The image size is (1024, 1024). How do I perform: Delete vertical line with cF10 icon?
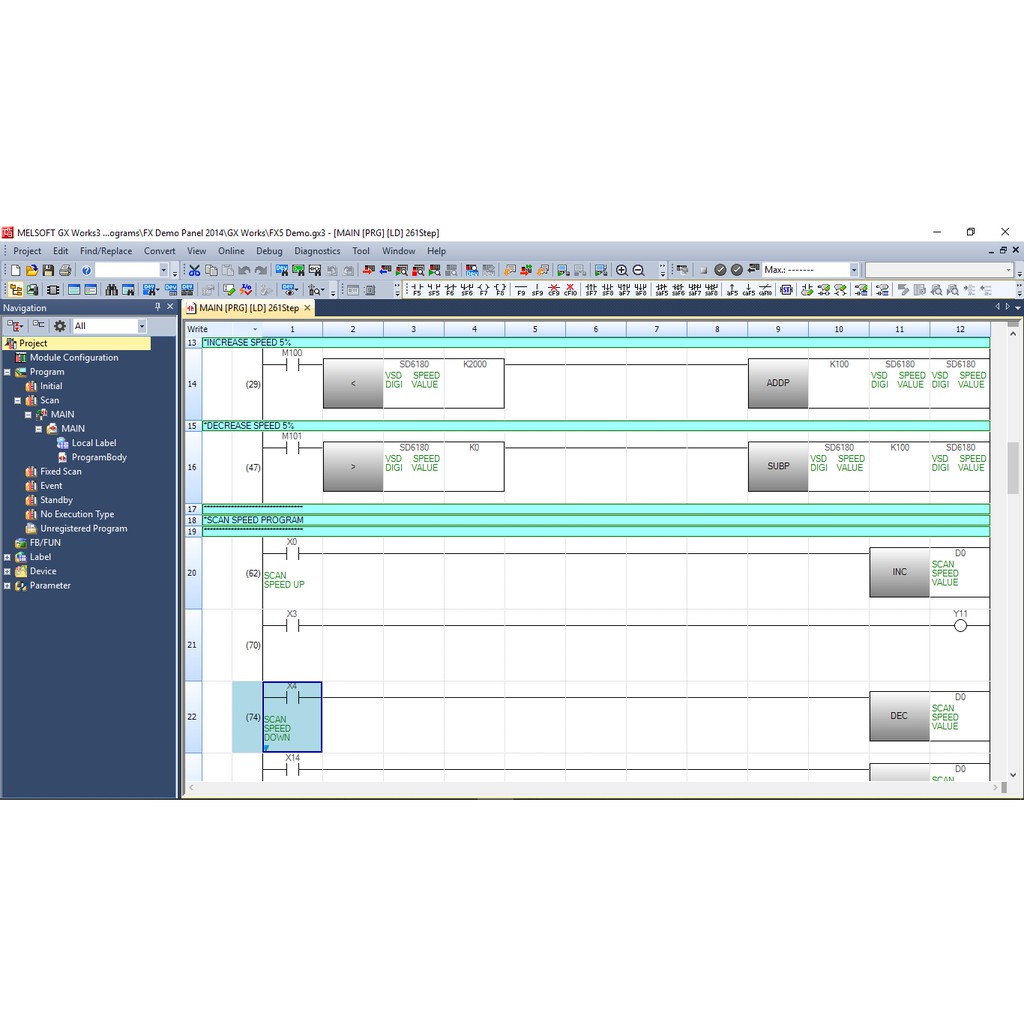pyautogui.click(x=570, y=289)
